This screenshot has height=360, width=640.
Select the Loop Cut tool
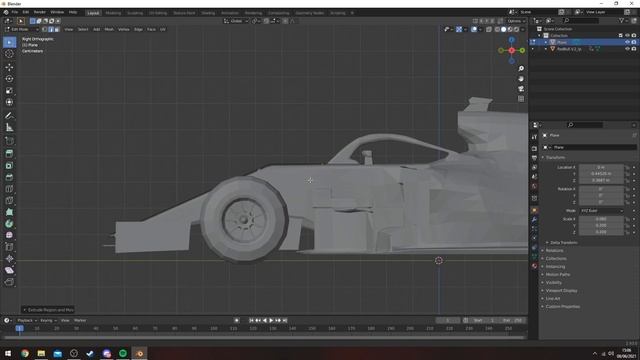point(9,189)
